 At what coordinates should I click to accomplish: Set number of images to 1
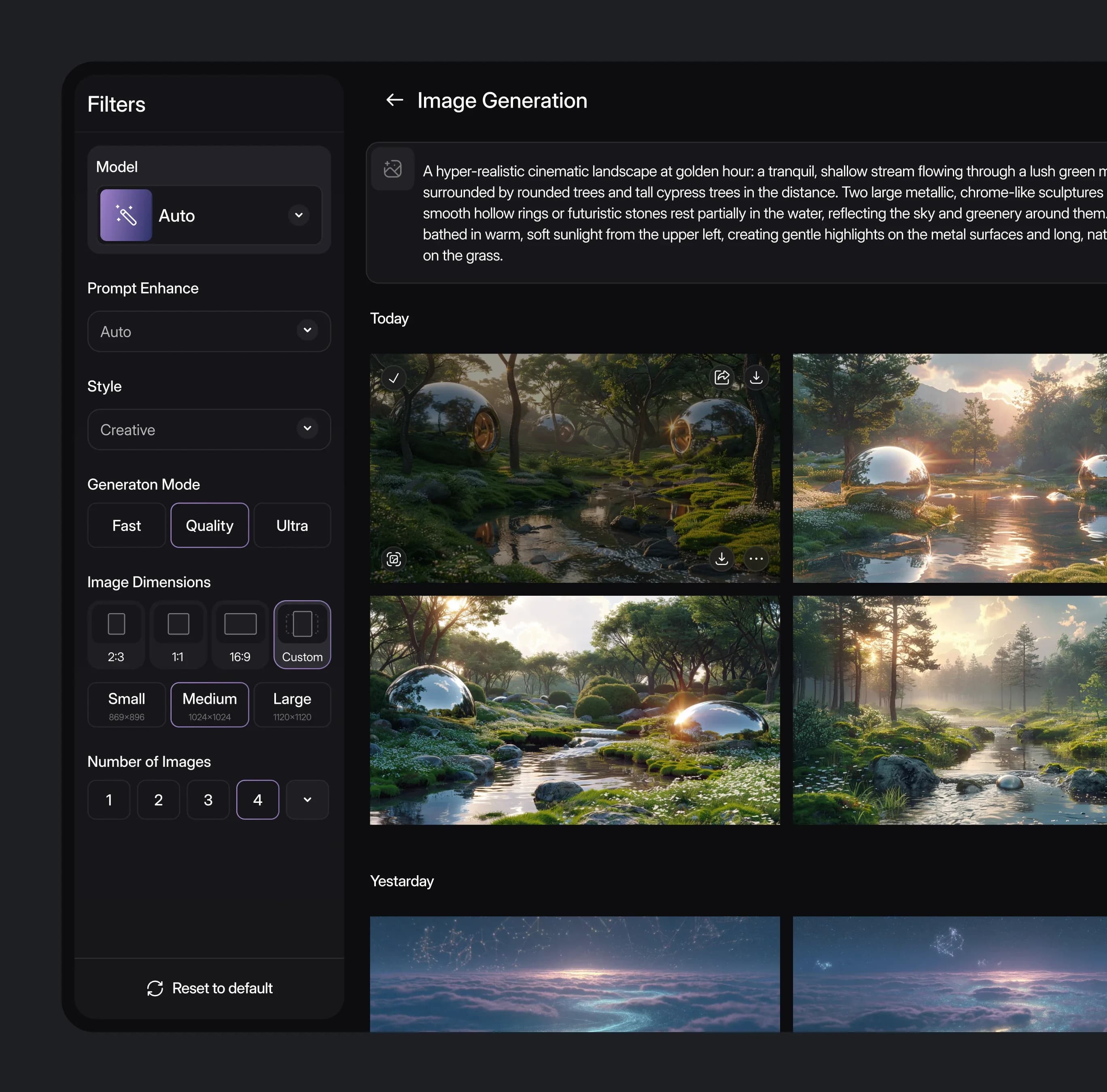(109, 800)
